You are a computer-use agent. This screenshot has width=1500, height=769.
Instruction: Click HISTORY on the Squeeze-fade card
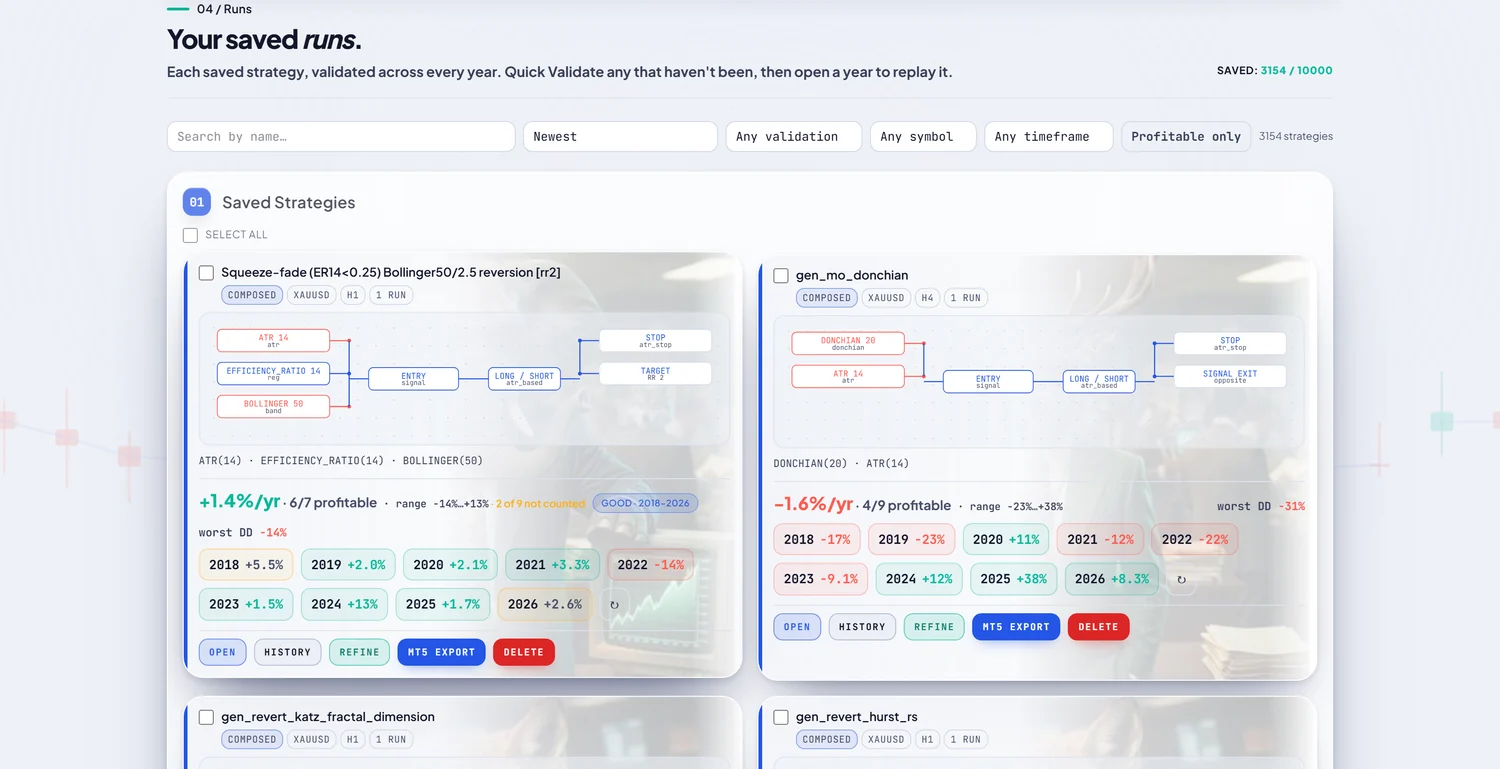point(288,652)
